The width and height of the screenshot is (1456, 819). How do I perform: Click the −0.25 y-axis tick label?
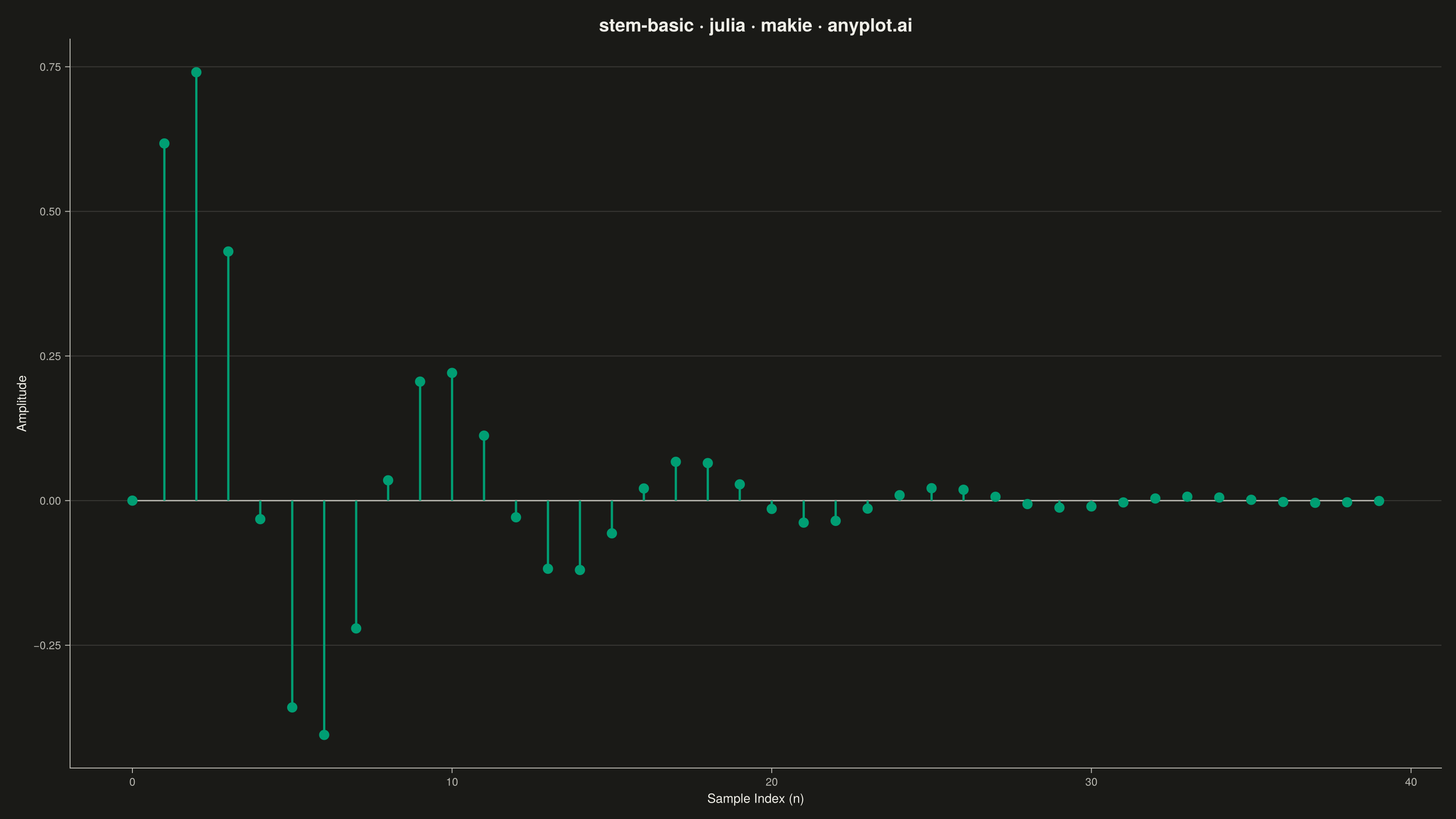[47, 646]
